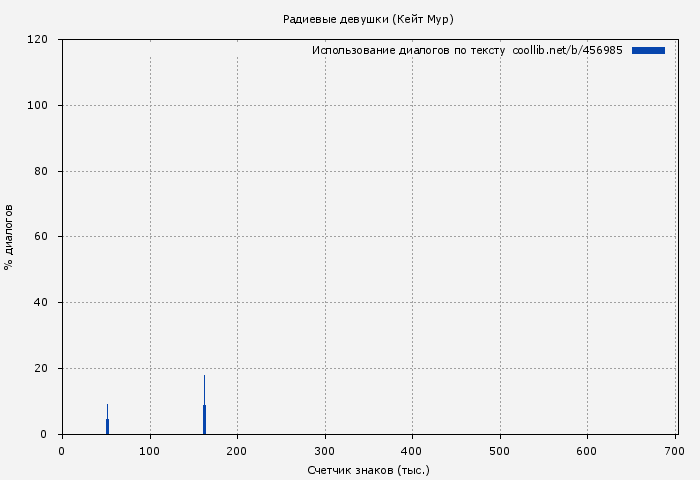This screenshot has height=480, width=700.
Task: Click the blue legend color swatch
Action: pos(648,50)
